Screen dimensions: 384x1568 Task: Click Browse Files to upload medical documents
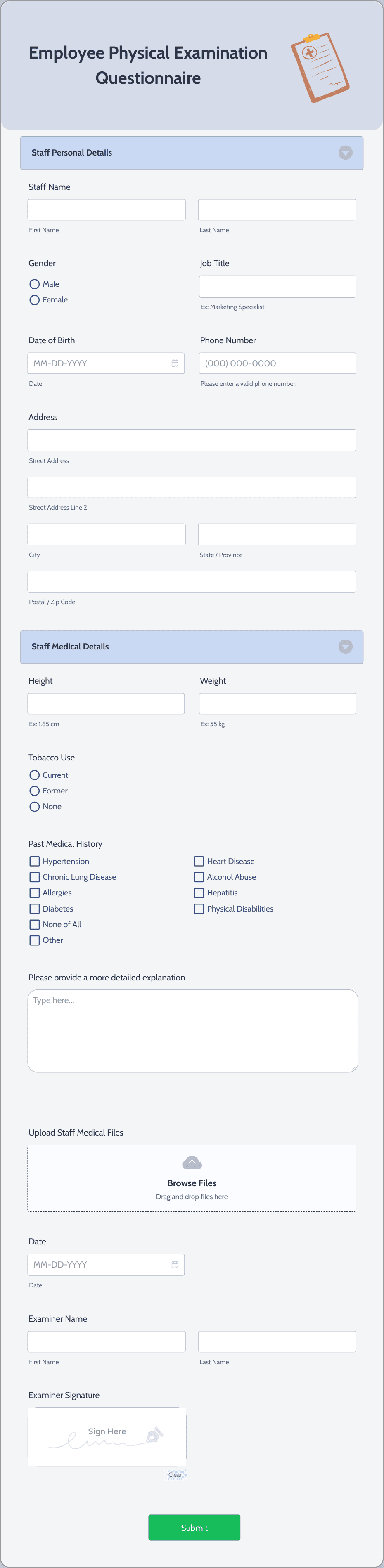[x=192, y=1183]
